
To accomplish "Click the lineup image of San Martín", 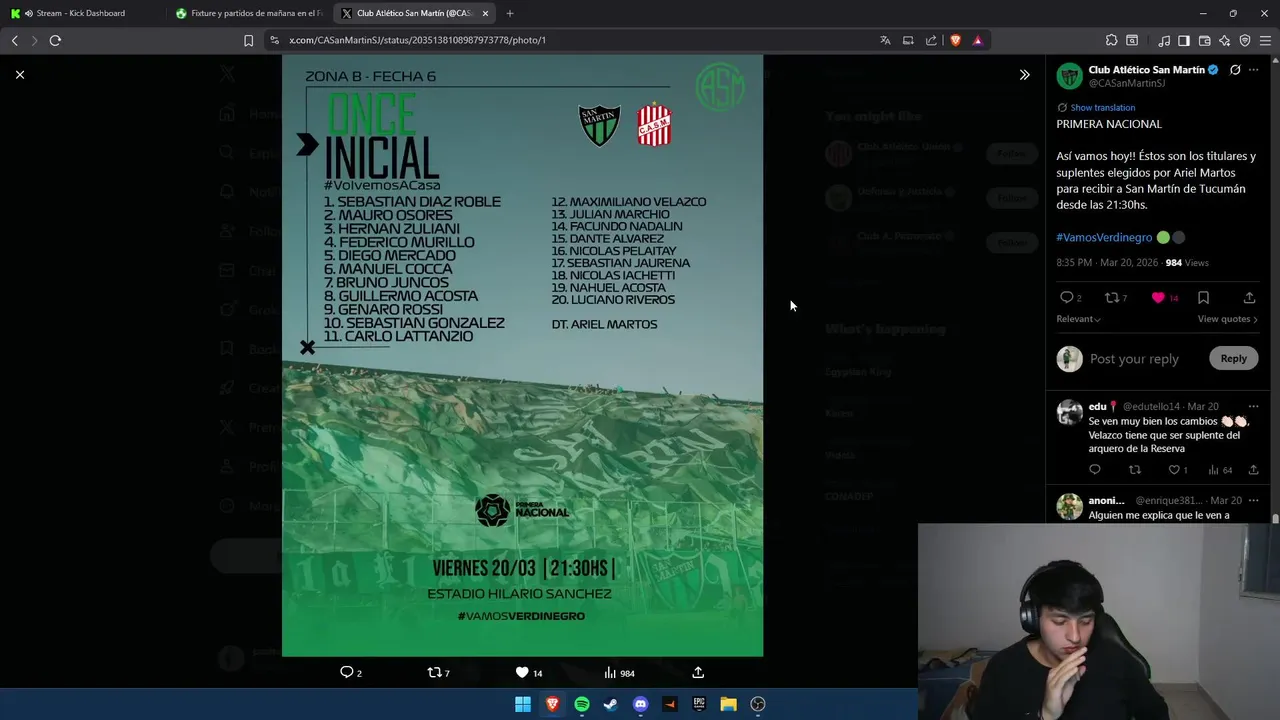I will click(522, 356).
